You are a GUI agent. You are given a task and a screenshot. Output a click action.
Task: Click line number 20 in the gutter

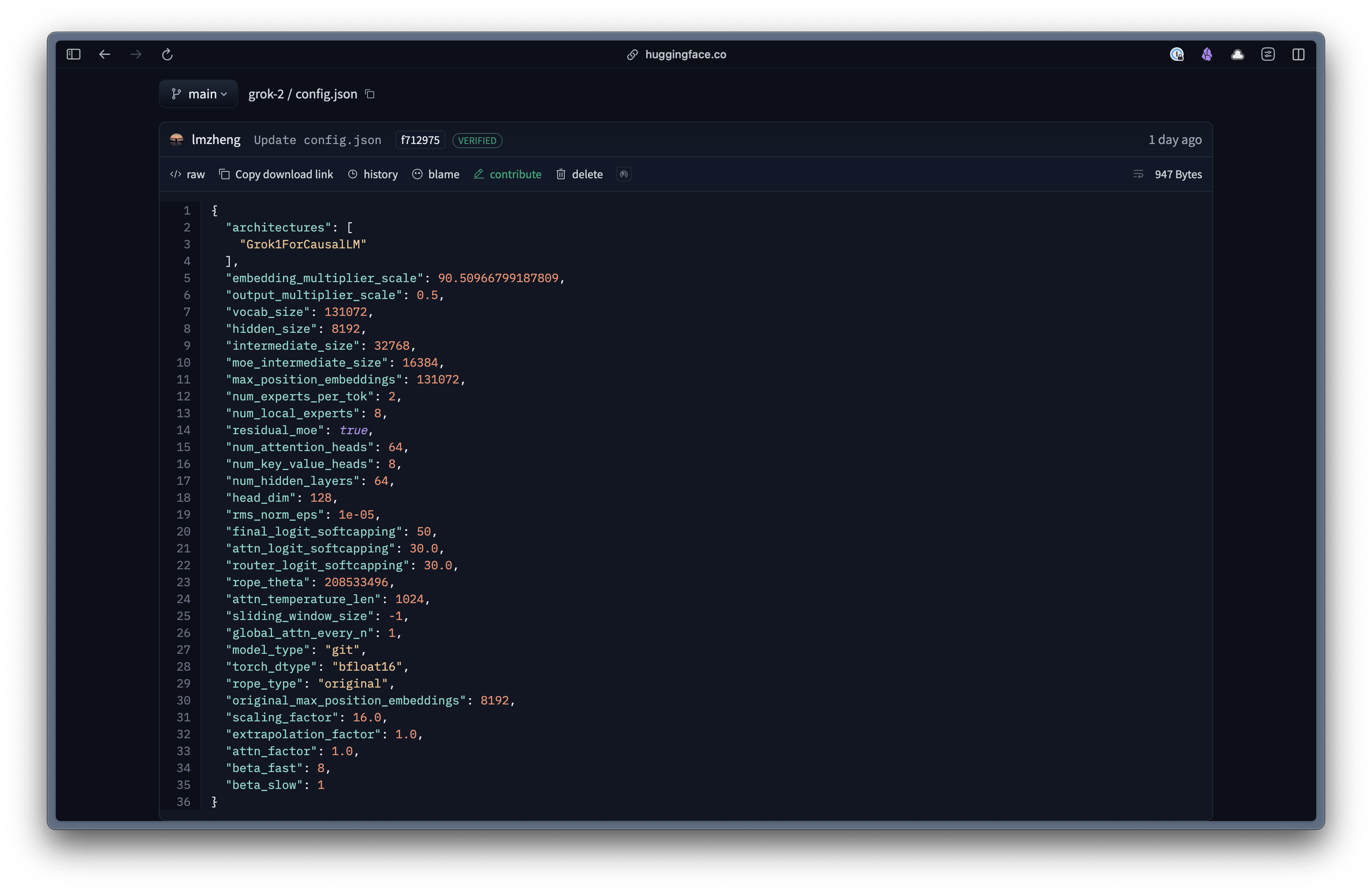[x=183, y=531]
